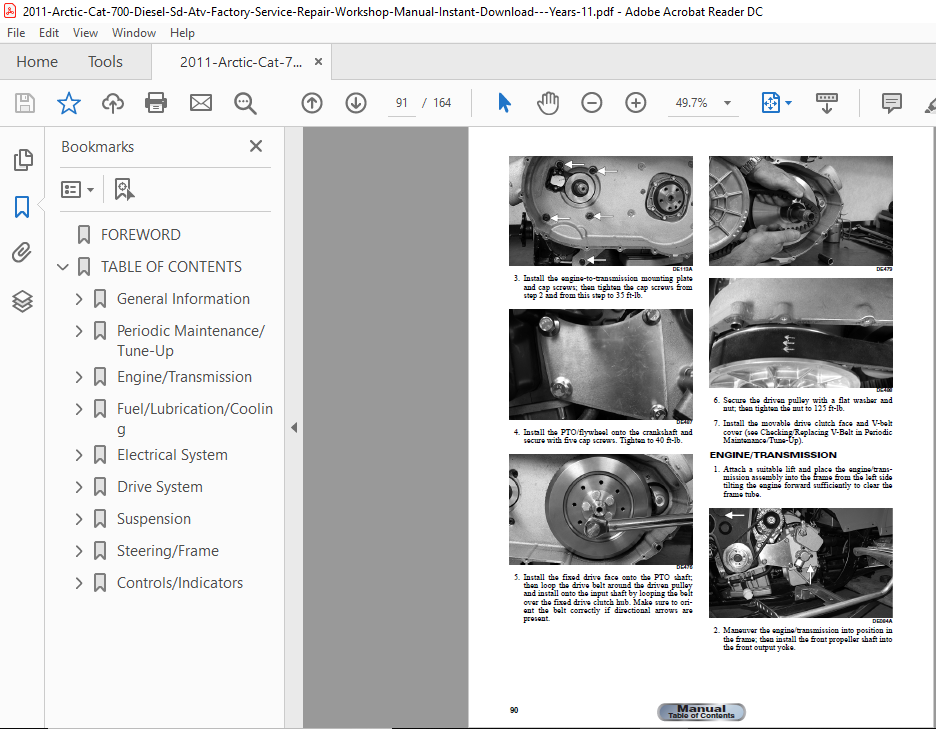
Task: Open the zoom percentage dropdown
Action: [727, 103]
